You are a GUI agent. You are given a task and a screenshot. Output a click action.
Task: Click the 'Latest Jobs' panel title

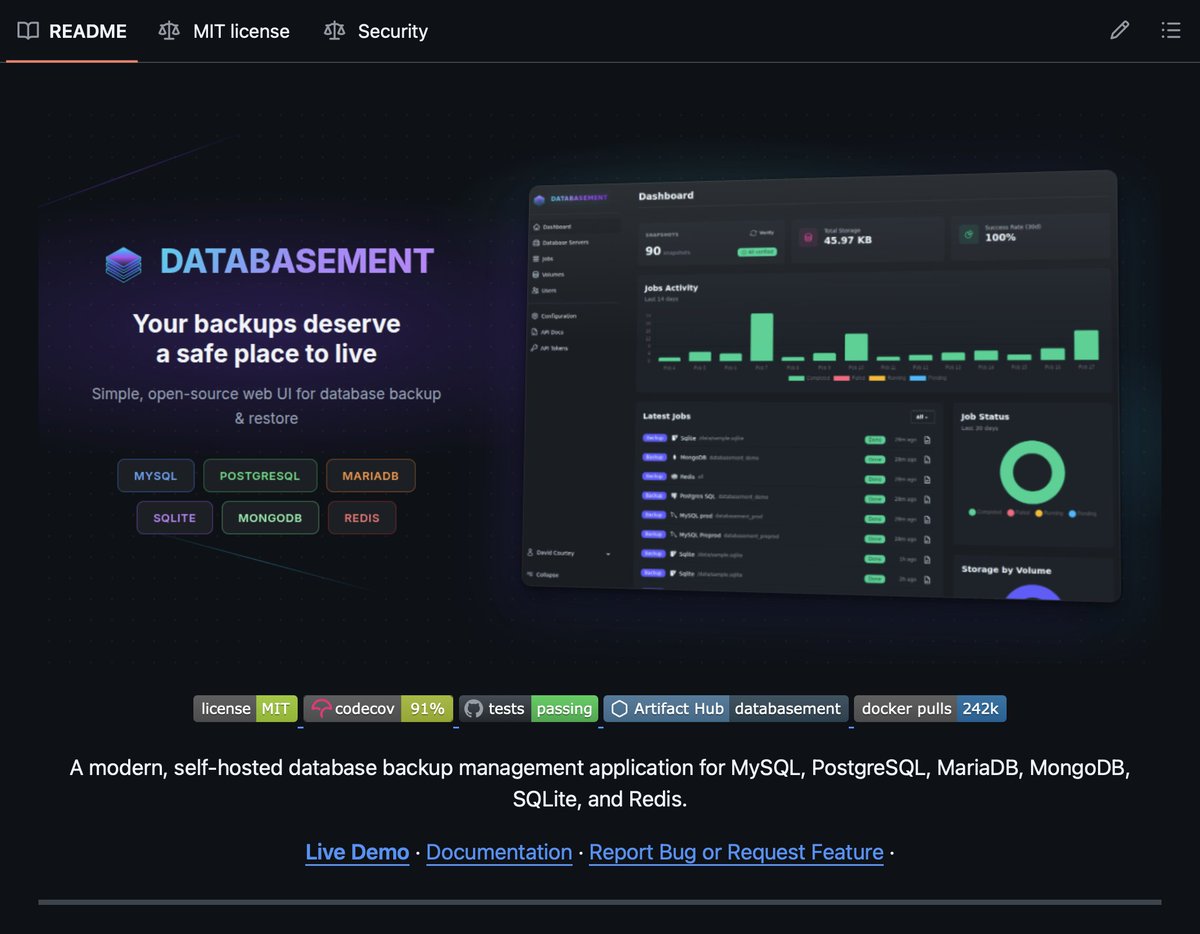coord(667,416)
